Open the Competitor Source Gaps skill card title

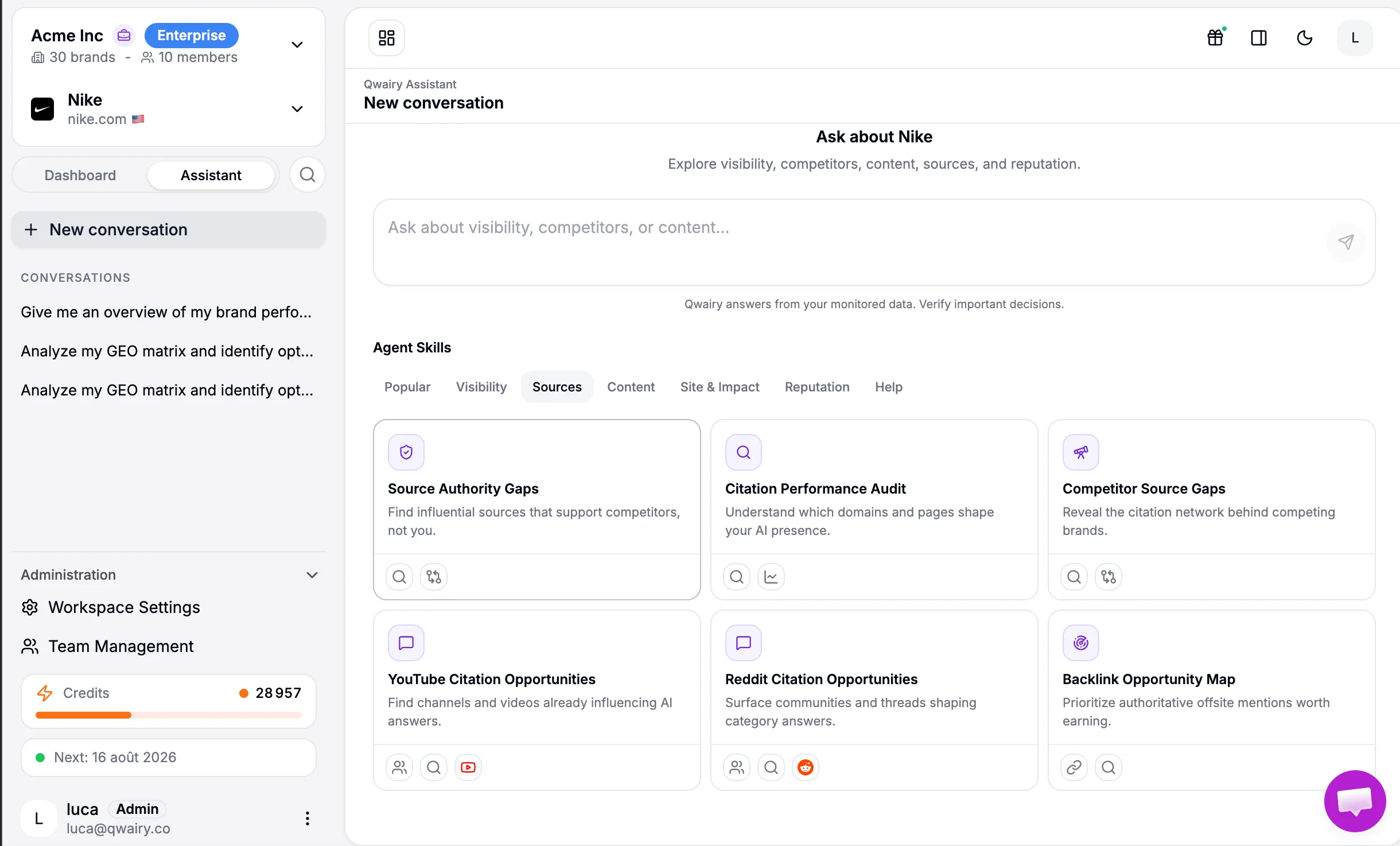click(1144, 488)
